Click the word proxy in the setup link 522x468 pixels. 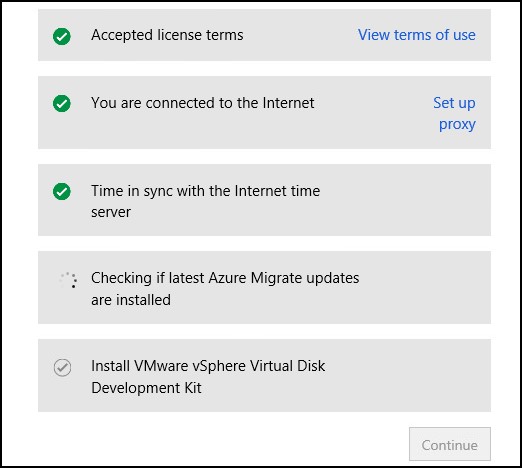click(x=457, y=125)
